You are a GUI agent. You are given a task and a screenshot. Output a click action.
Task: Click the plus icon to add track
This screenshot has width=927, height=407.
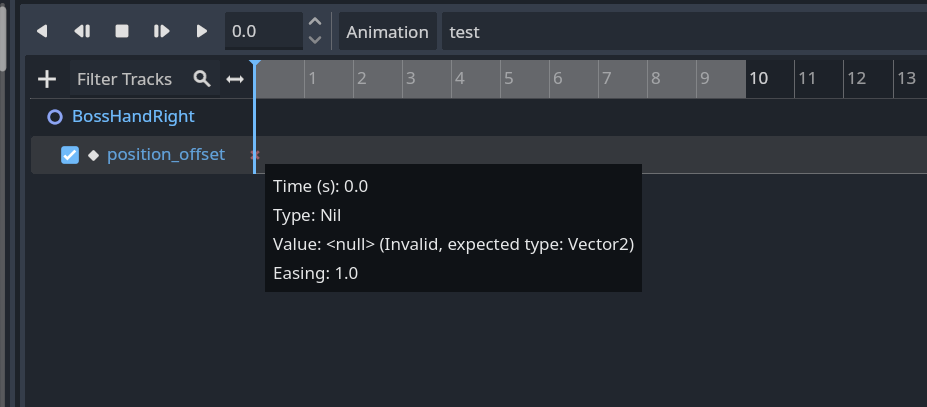pos(46,79)
